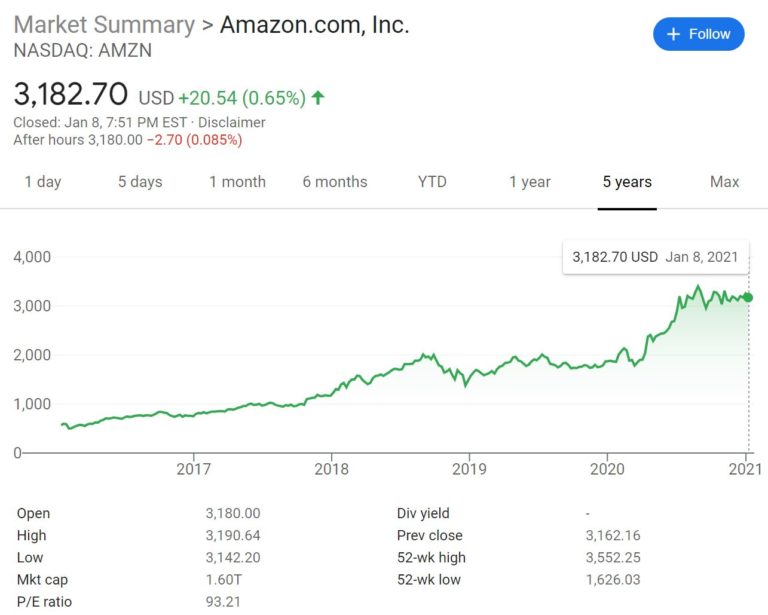
Task: Click the 2019 axis label on chart
Action: click(469, 469)
